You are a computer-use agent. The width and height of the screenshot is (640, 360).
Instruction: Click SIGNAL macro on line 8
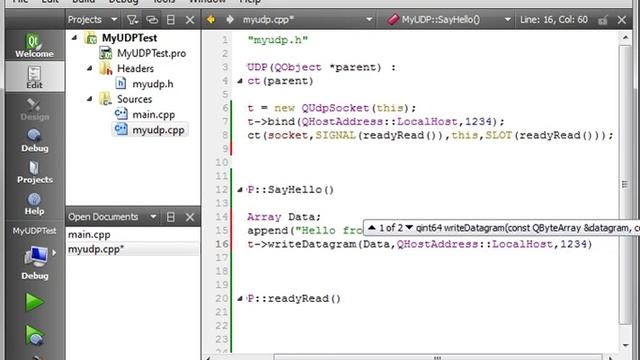(x=335, y=135)
